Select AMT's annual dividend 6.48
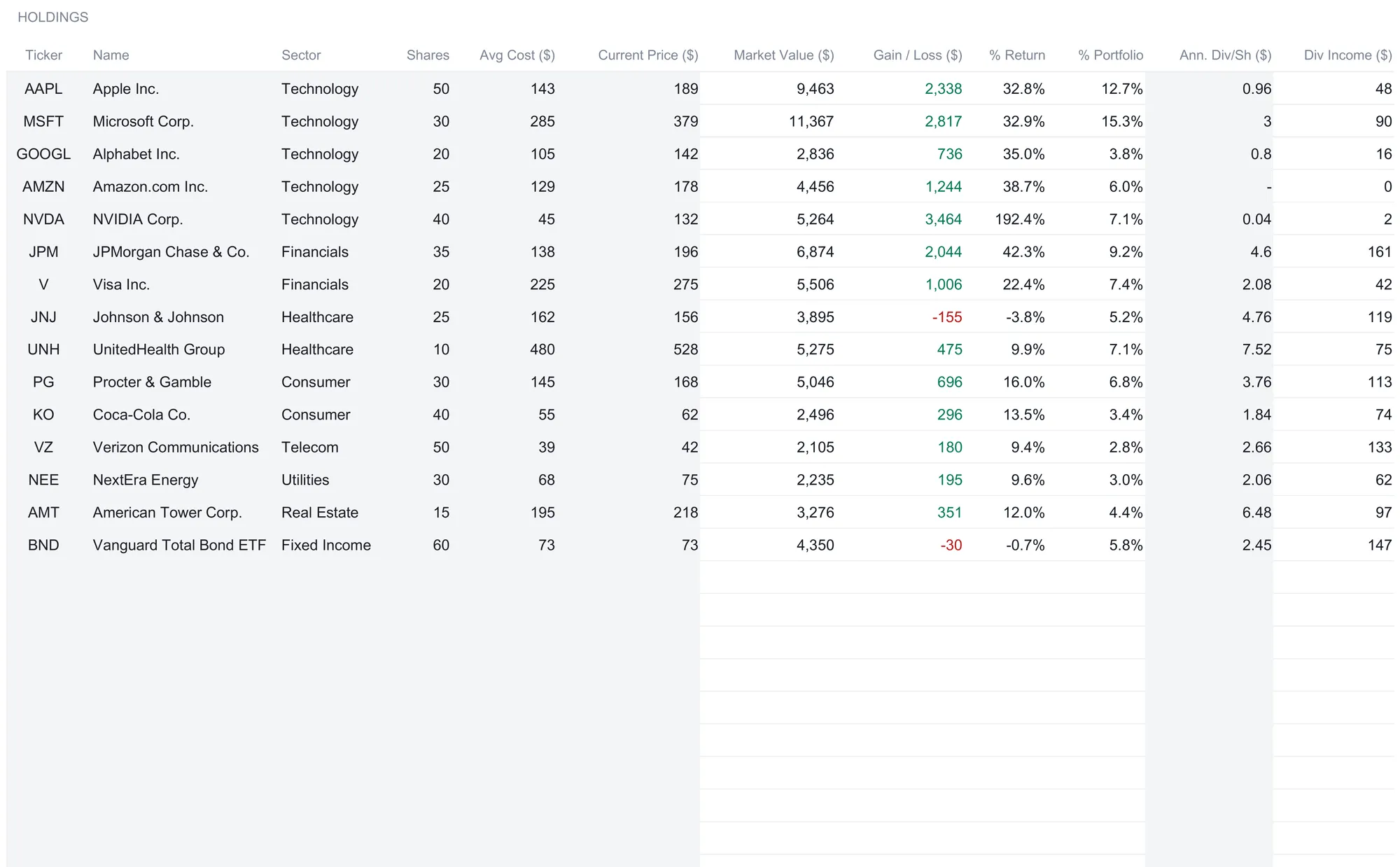This screenshot has width=1400, height=867. (1256, 513)
